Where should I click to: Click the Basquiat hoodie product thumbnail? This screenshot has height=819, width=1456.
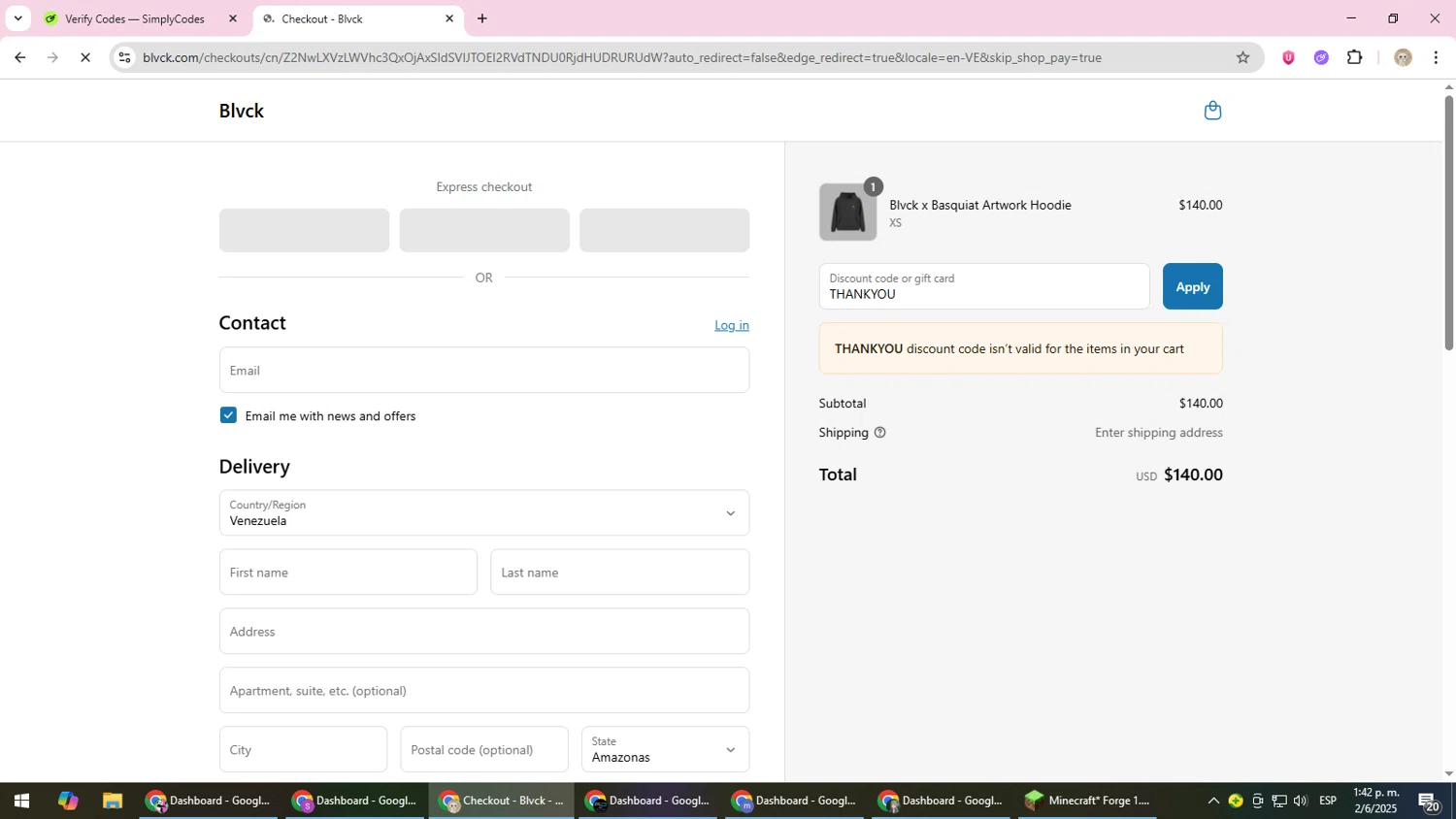point(847,212)
